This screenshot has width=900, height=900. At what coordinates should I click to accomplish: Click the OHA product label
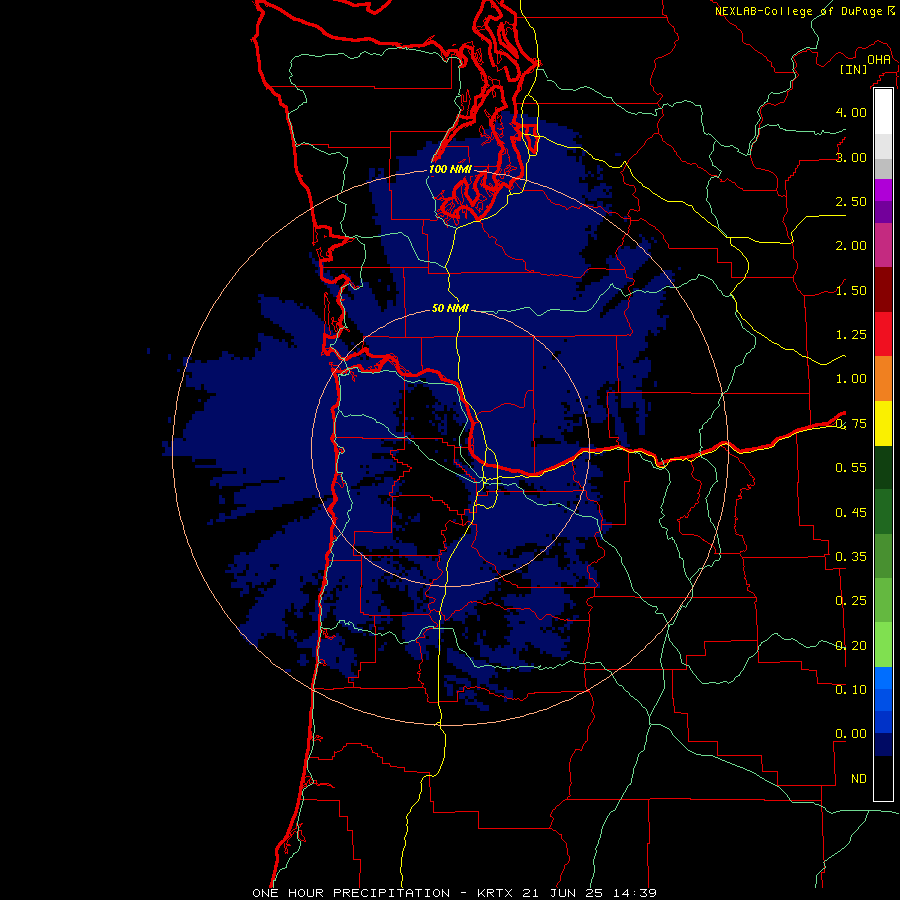tap(879, 59)
